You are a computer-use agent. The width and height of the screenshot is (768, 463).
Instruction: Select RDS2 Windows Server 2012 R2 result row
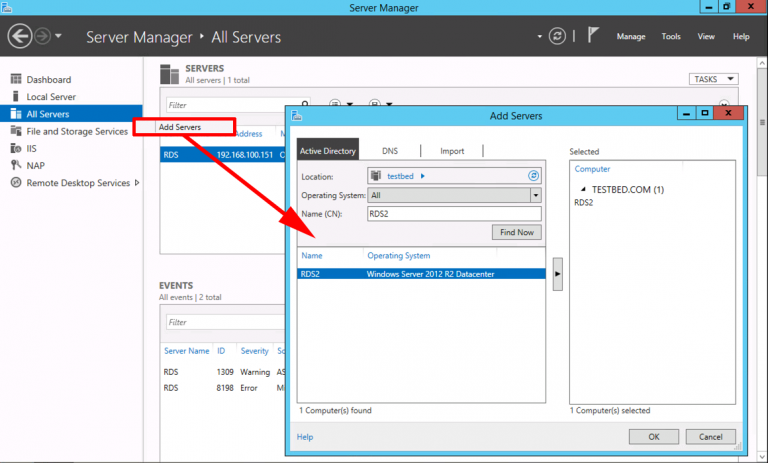pyautogui.click(x=421, y=274)
